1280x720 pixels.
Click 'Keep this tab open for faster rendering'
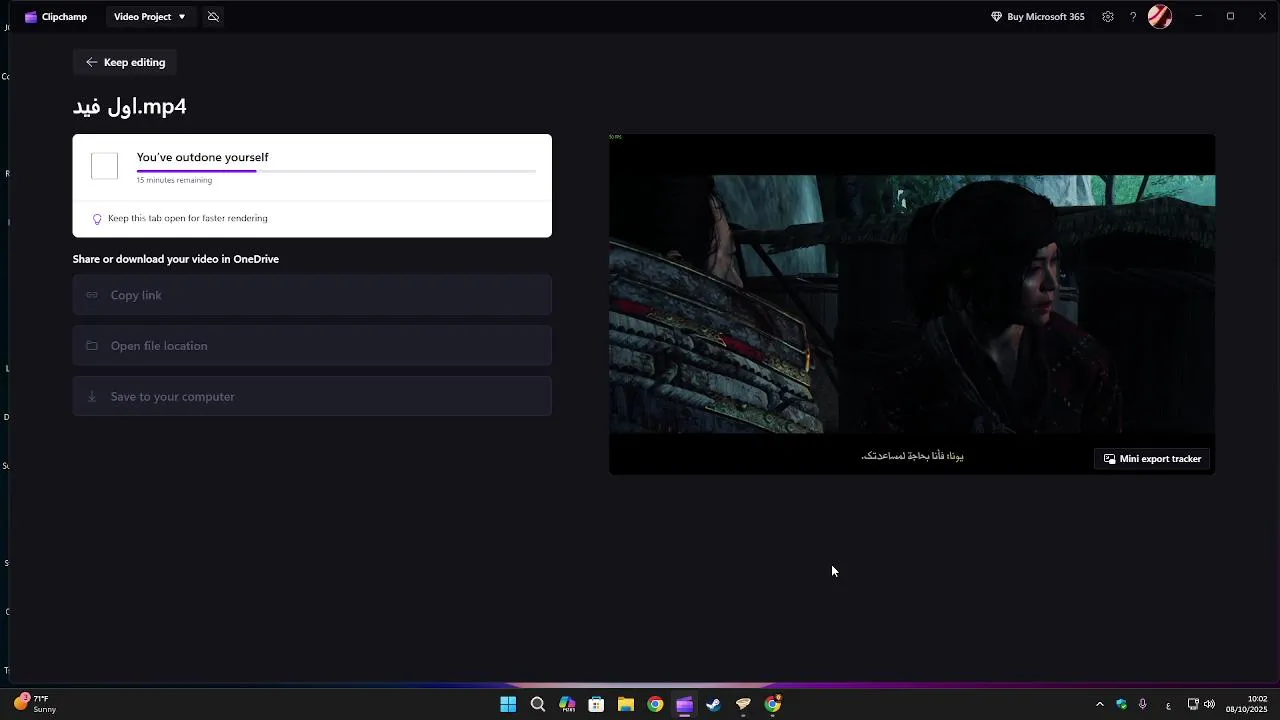pyautogui.click(x=188, y=218)
